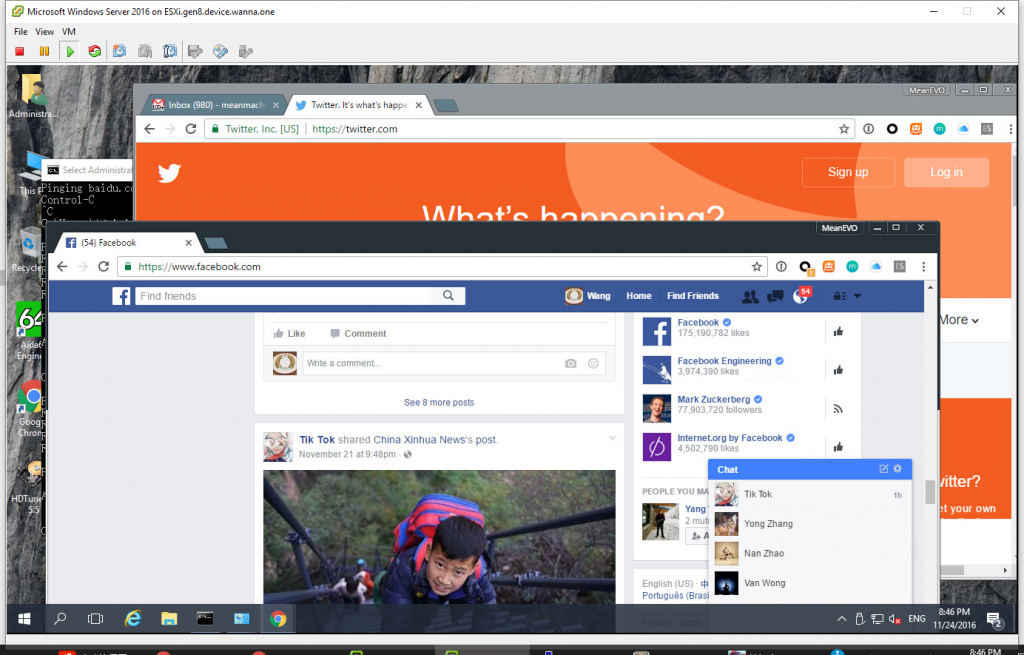The image size is (1024, 655).
Task: Open Facebook notifications globe icon
Action: click(x=800, y=296)
